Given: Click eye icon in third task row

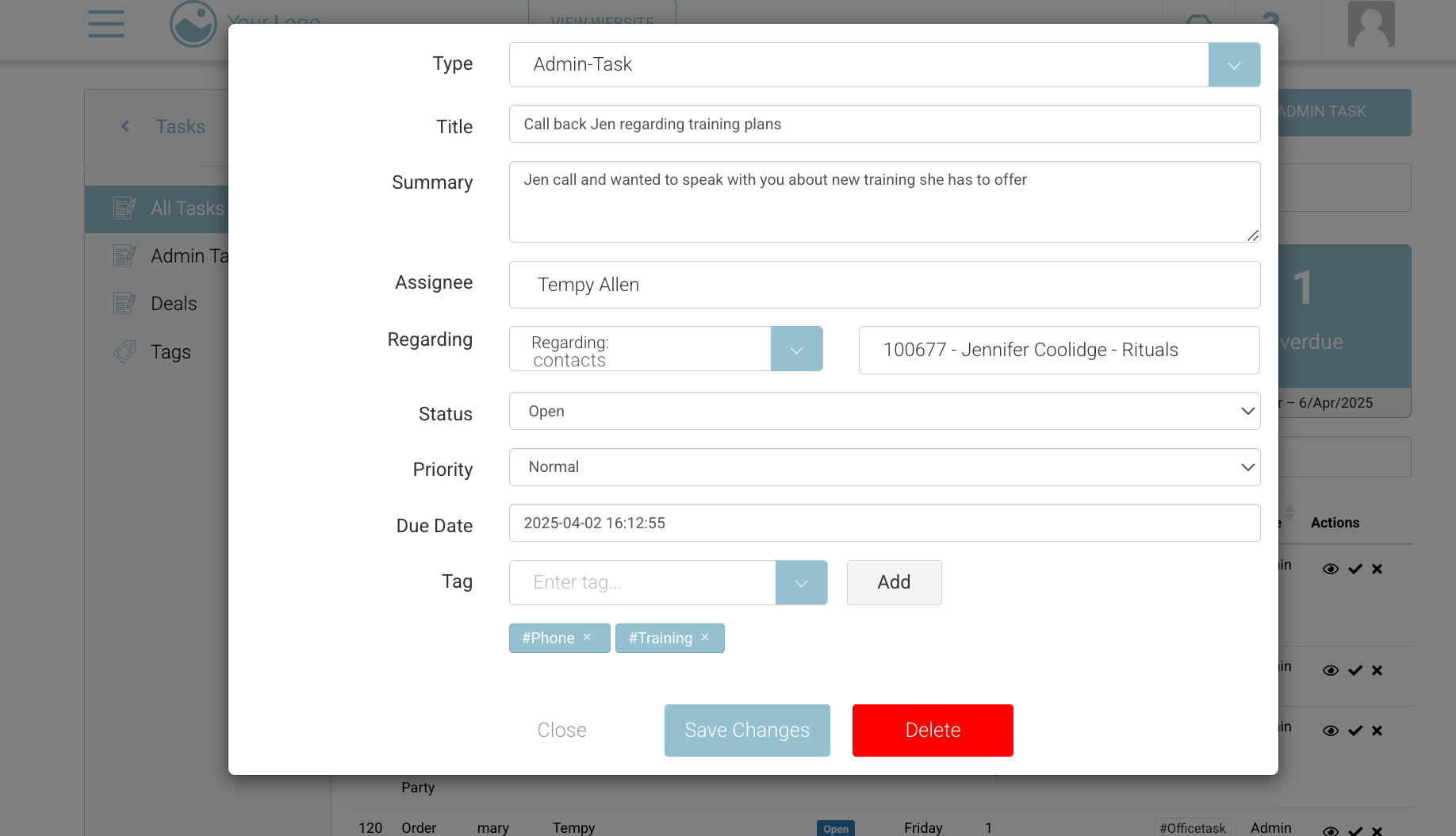Looking at the screenshot, I should [x=1331, y=731].
